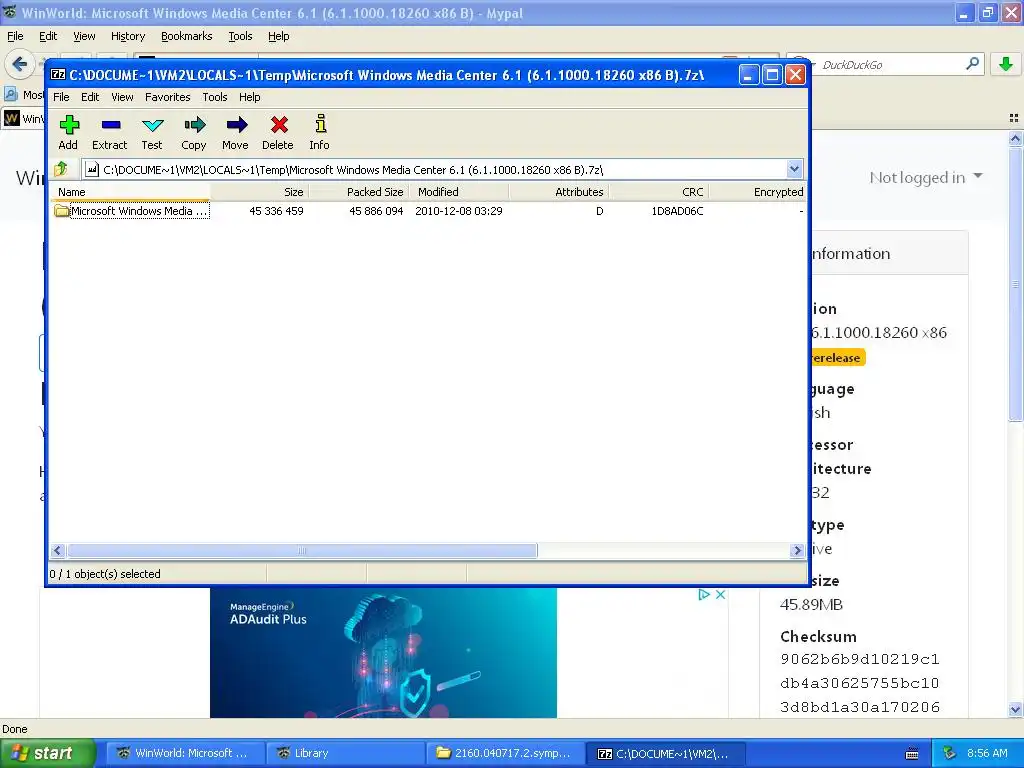The height and width of the screenshot is (768, 1024).
Task: Open 7-Zip Favorites menu
Action: pyautogui.click(x=168, y=97)
